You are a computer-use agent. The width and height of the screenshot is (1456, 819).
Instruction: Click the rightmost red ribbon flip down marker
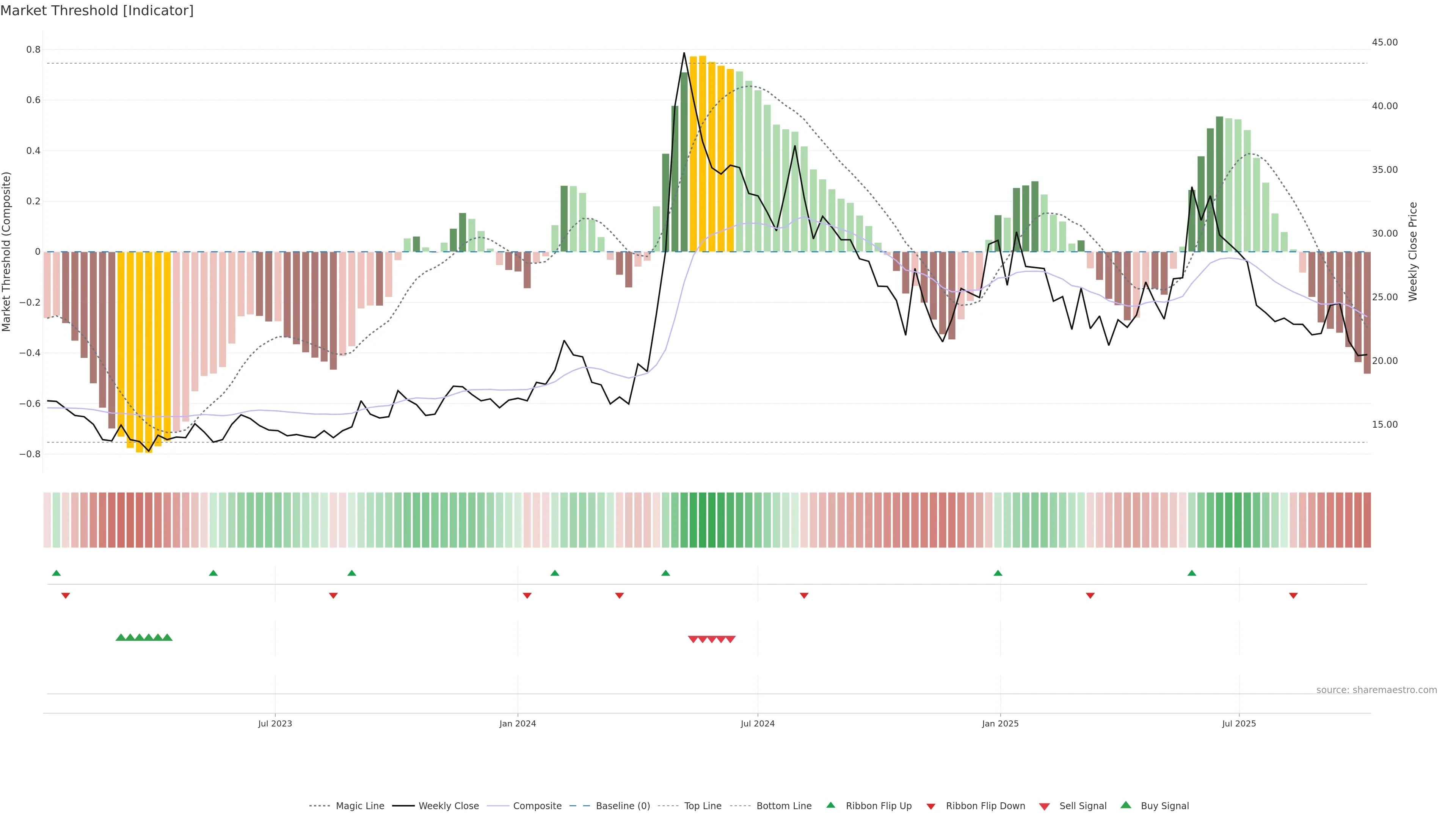[x=1293, y=596]
